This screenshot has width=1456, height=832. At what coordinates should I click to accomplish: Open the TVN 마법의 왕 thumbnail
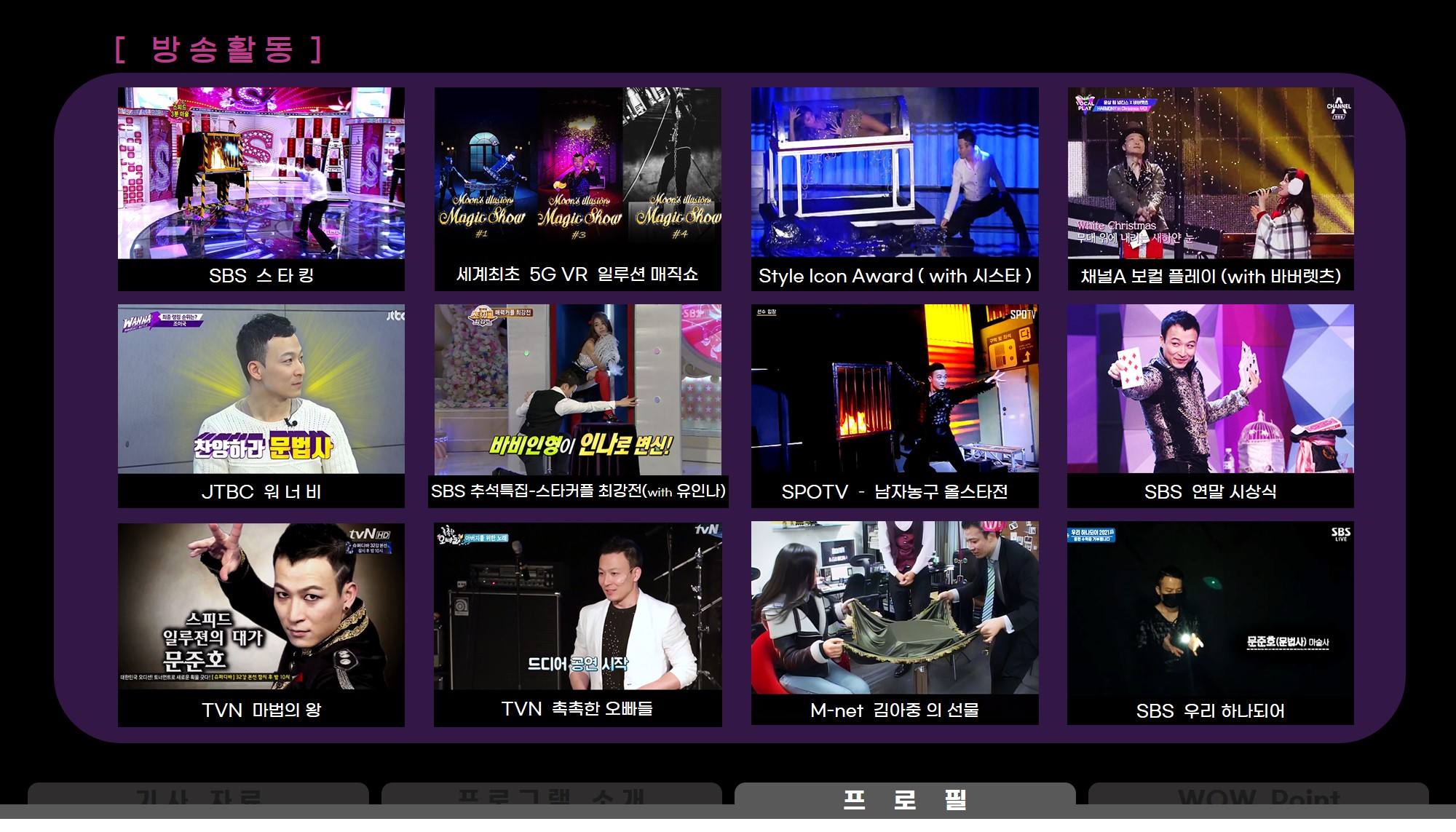[261, 606]
